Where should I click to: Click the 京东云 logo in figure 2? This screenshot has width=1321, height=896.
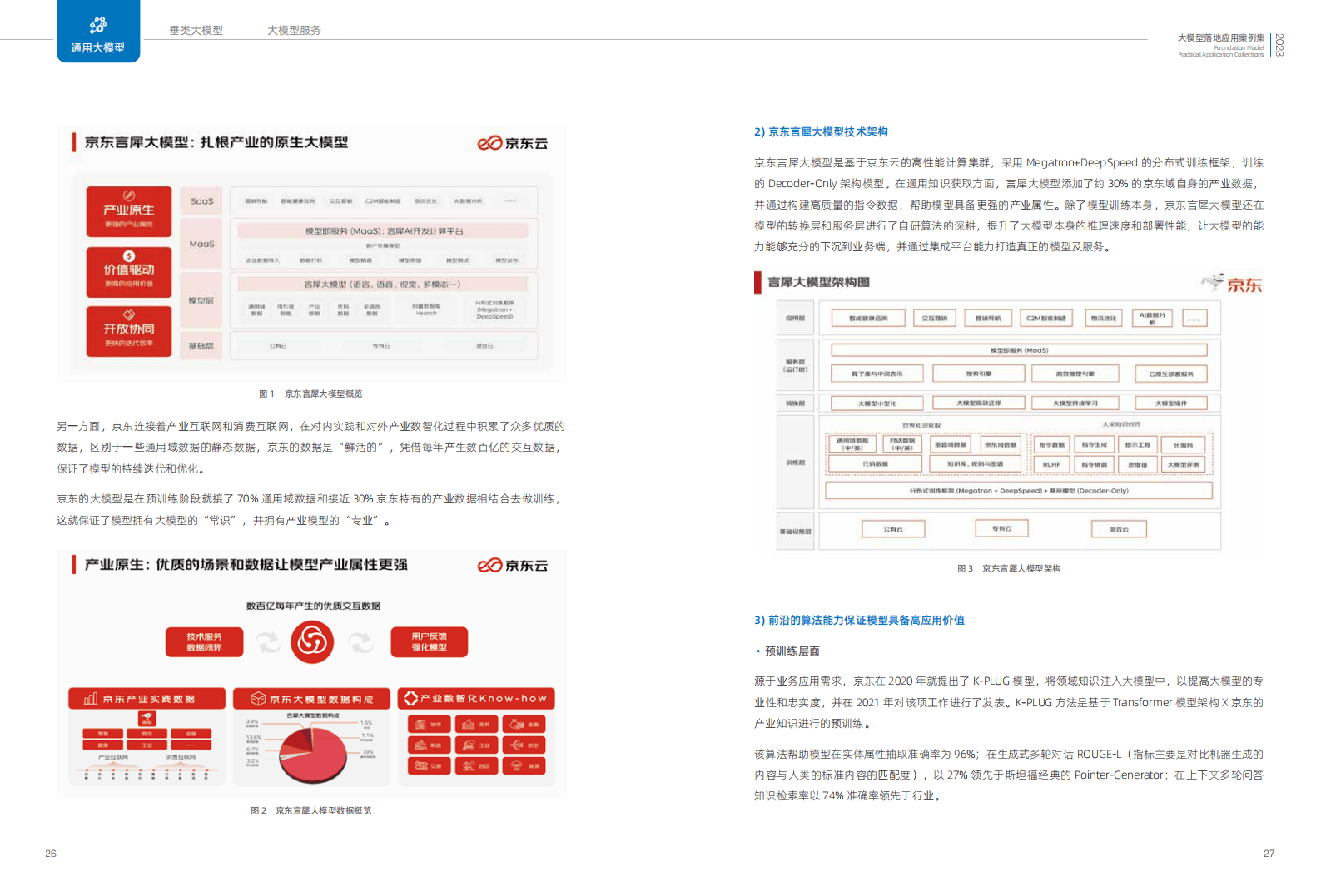[x=512, y=565]
